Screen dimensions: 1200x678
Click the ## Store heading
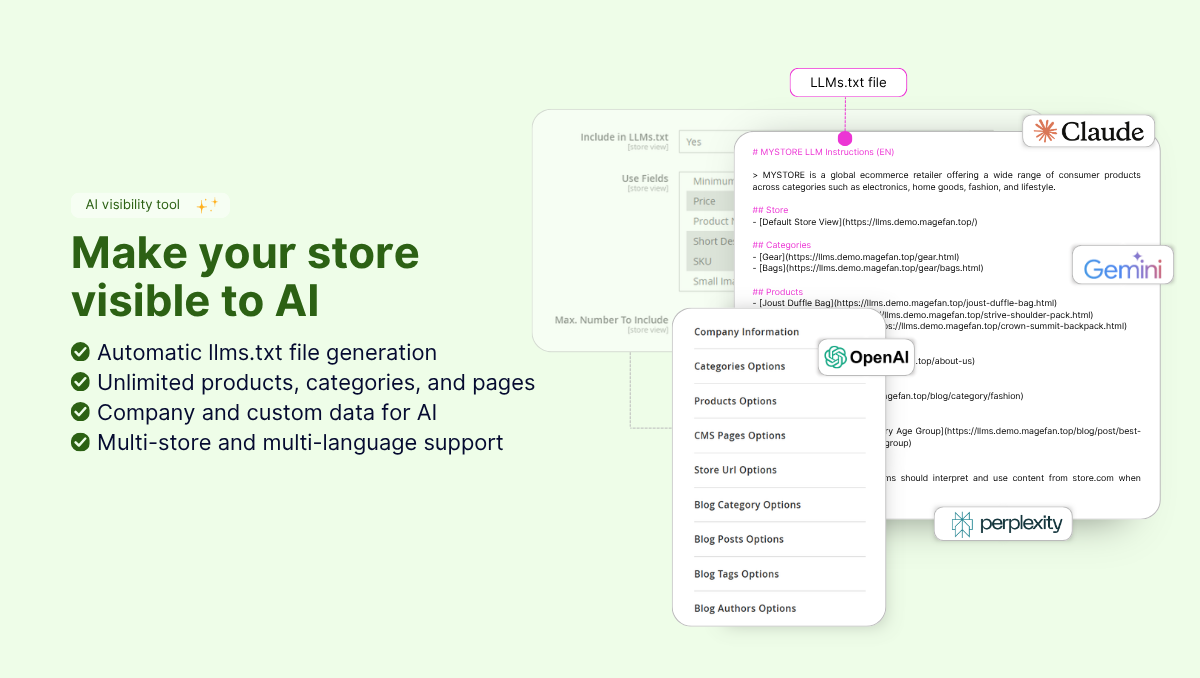click(x=770, y=210)
